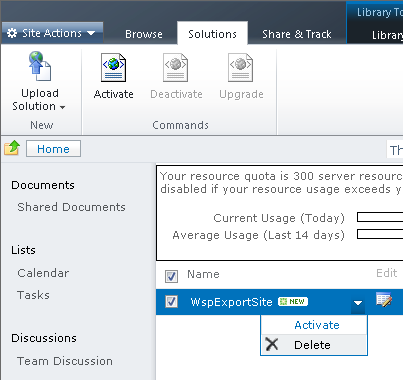
Task: Click the navigate up folder icon
Action: click(12, 148)
